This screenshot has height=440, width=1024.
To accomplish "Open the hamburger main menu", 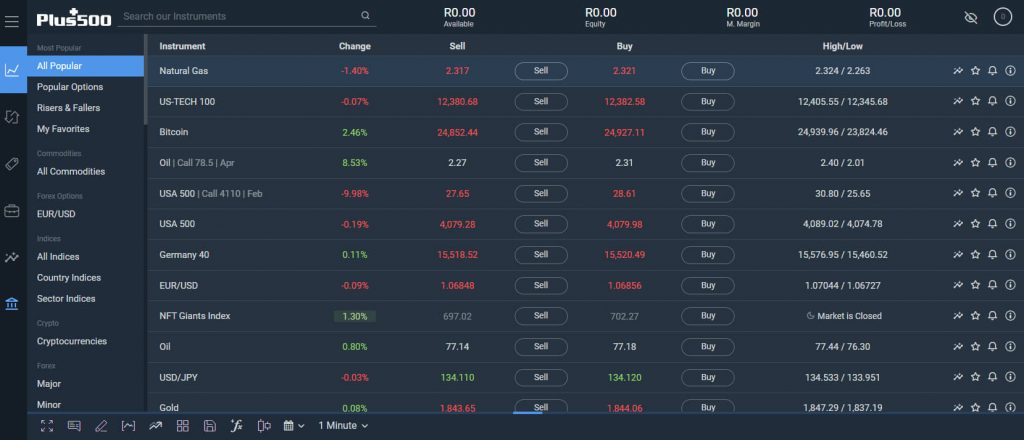I will [x=12, y=22].
